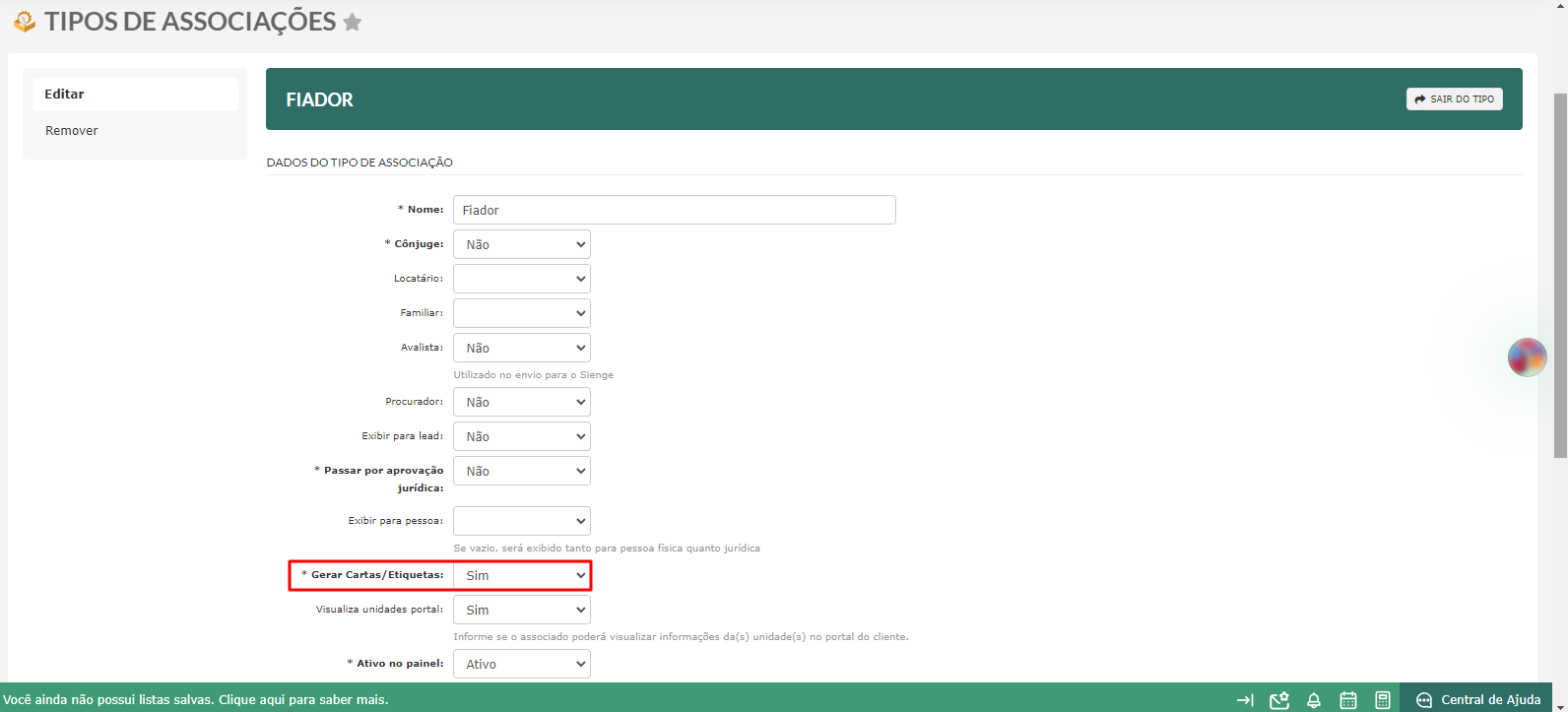Open the Exibir para pessoa dropdown
1568x712 pixels.
coord(521,521)
